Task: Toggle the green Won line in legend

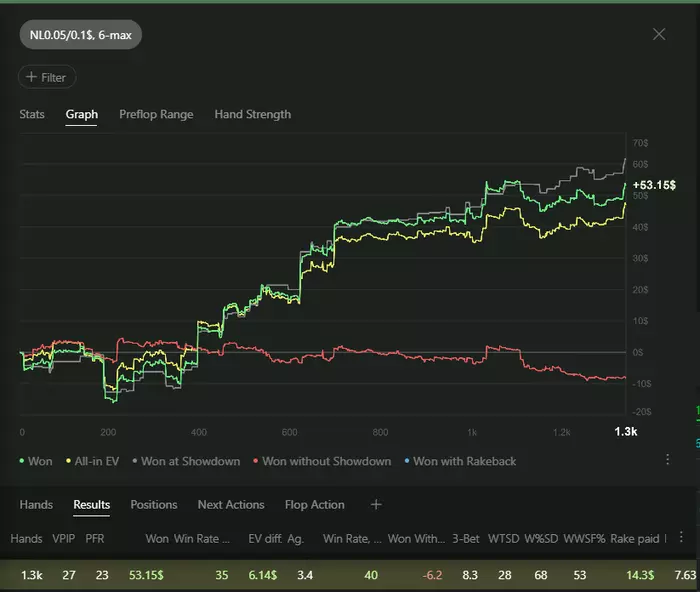Action: [38, 461]
